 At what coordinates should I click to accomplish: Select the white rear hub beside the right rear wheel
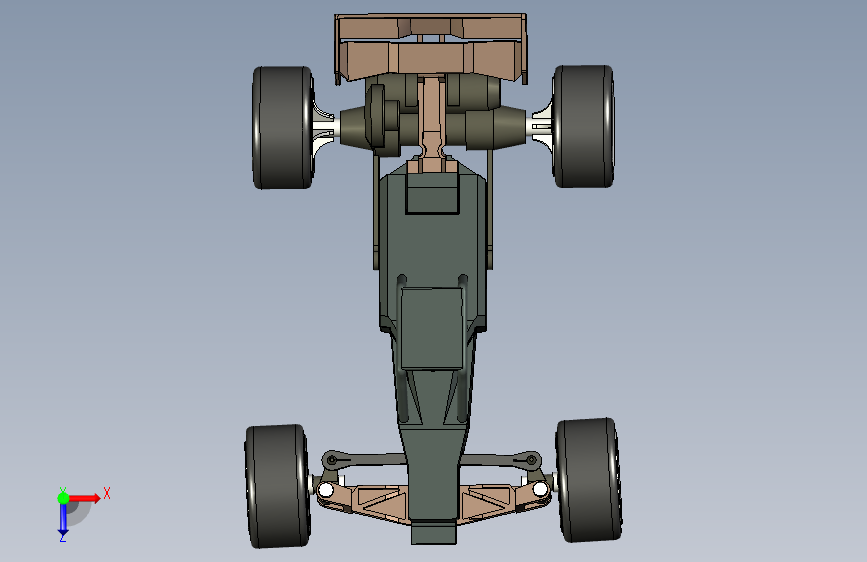[x=542, y=127]
